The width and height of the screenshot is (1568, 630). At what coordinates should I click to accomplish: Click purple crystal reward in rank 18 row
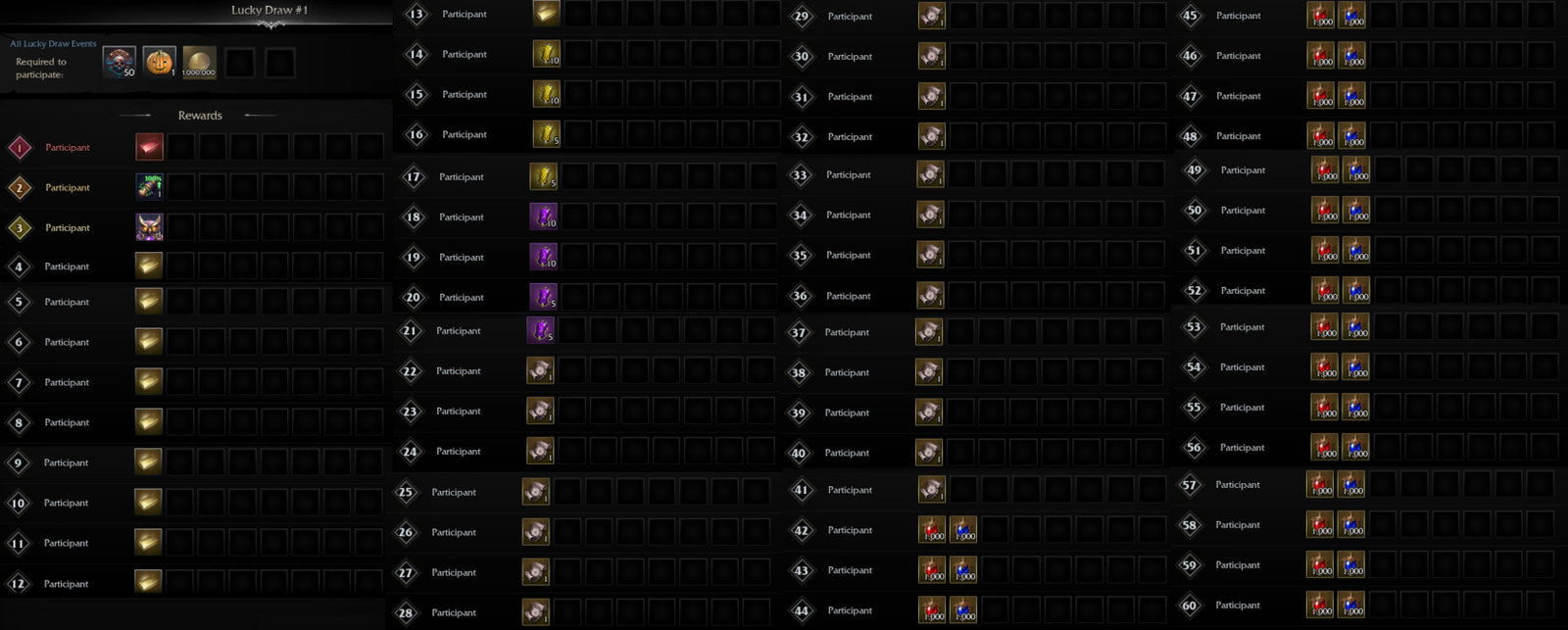tap(544, 217)
